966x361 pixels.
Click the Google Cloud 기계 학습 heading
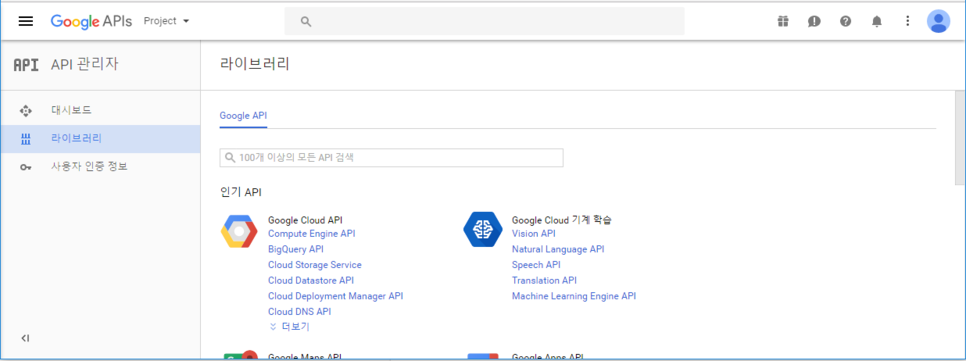click(562, 219)
